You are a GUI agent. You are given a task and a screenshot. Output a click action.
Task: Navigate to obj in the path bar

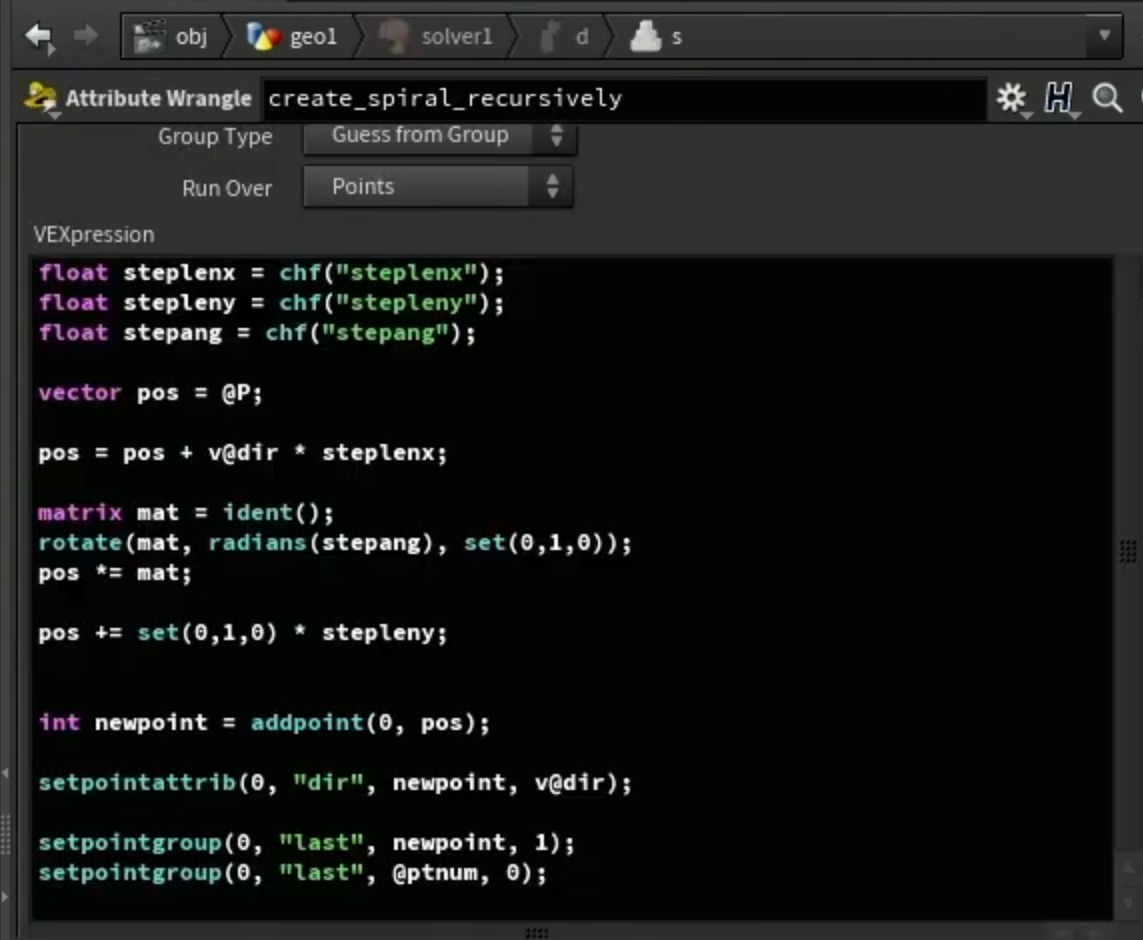[172, 36]
